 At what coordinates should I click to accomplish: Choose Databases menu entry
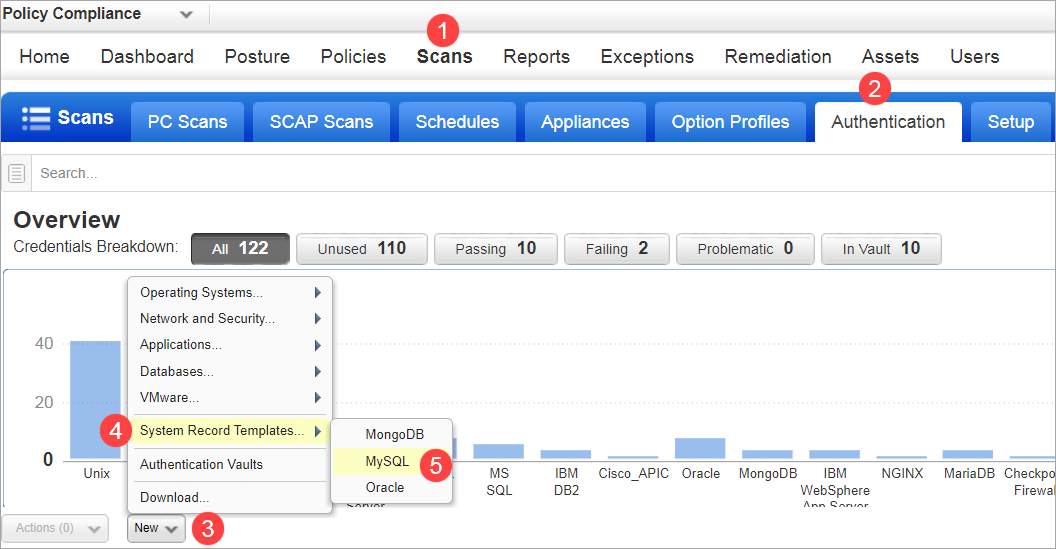coord(230,371)
